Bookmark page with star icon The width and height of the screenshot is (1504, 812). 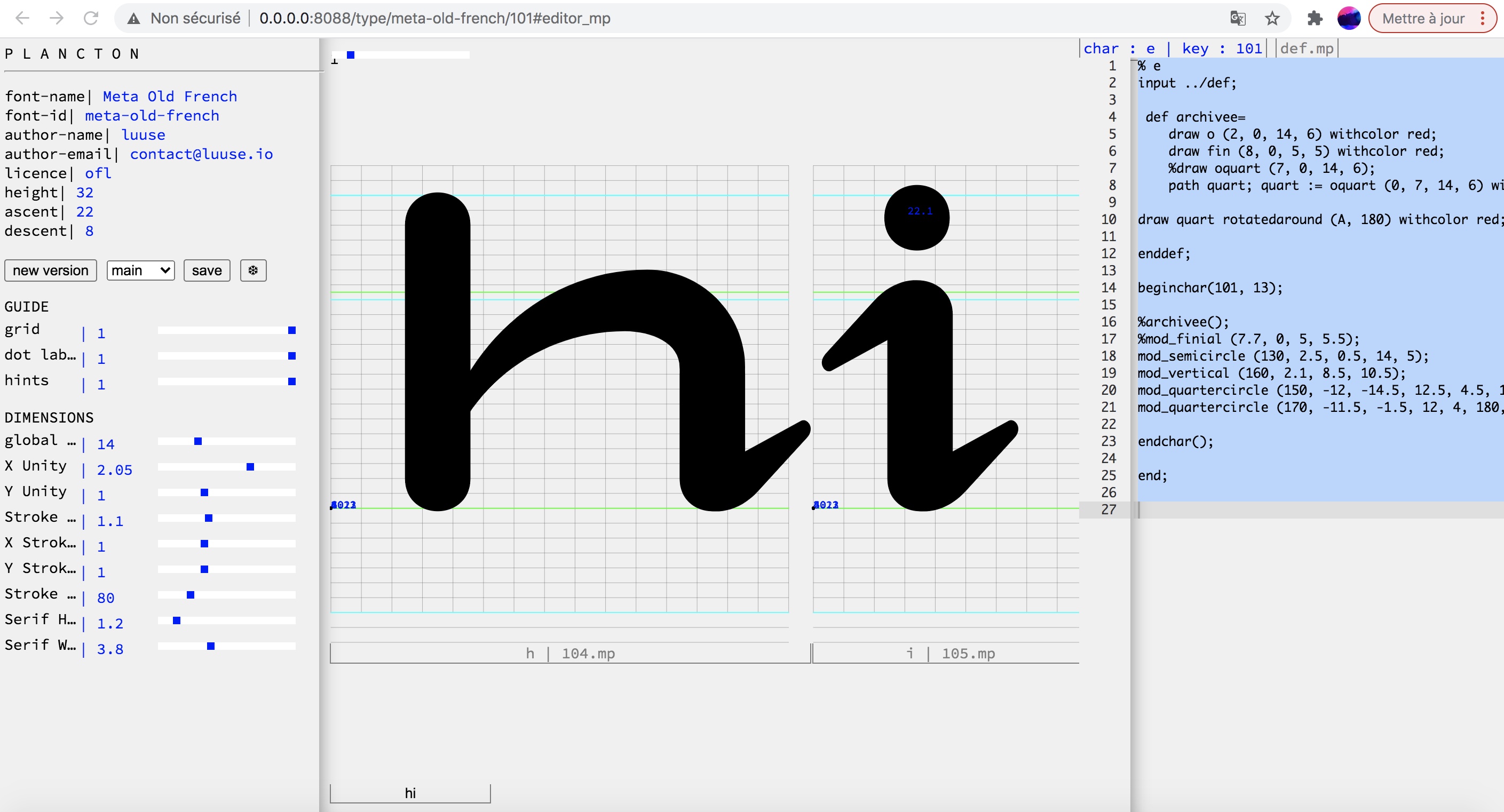[x=1272, y=18]
